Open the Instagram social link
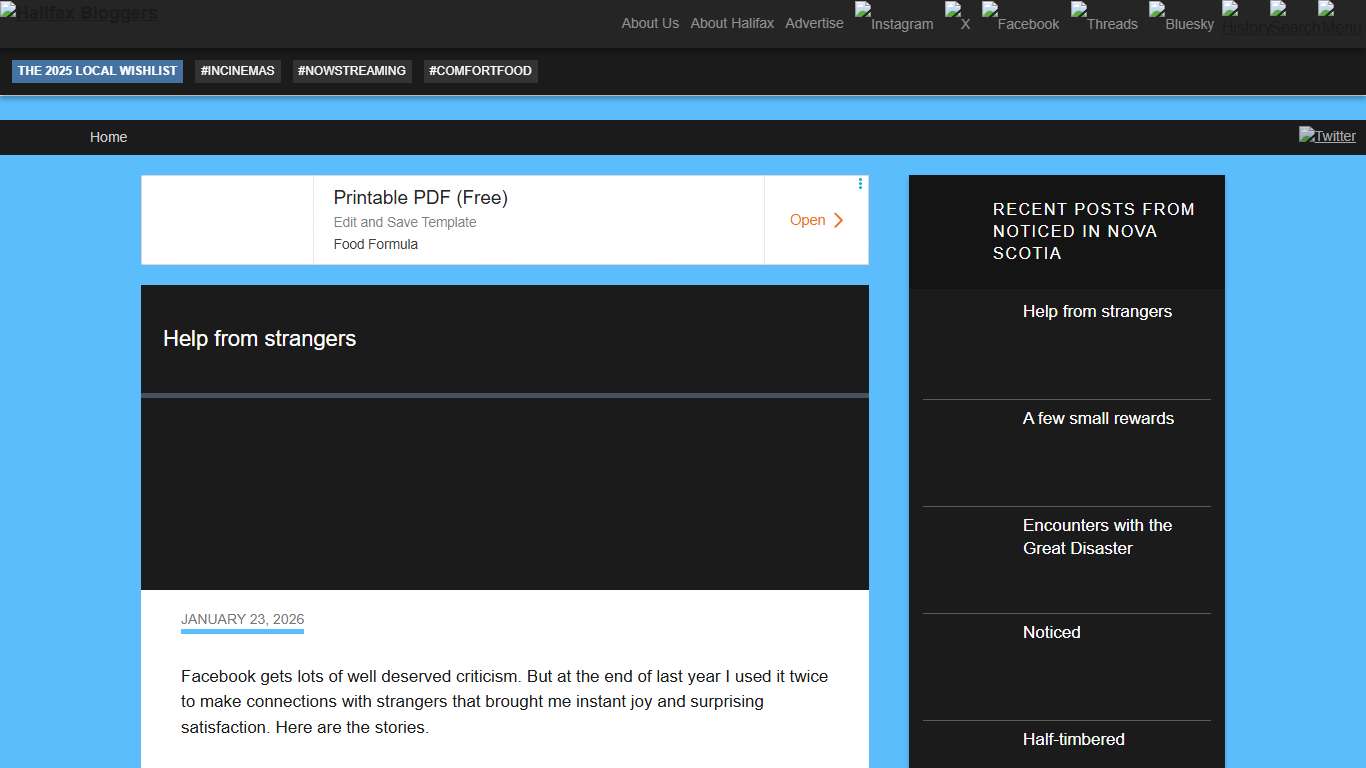The height and width of the screenshot is (768, 1366). point(894,18)
